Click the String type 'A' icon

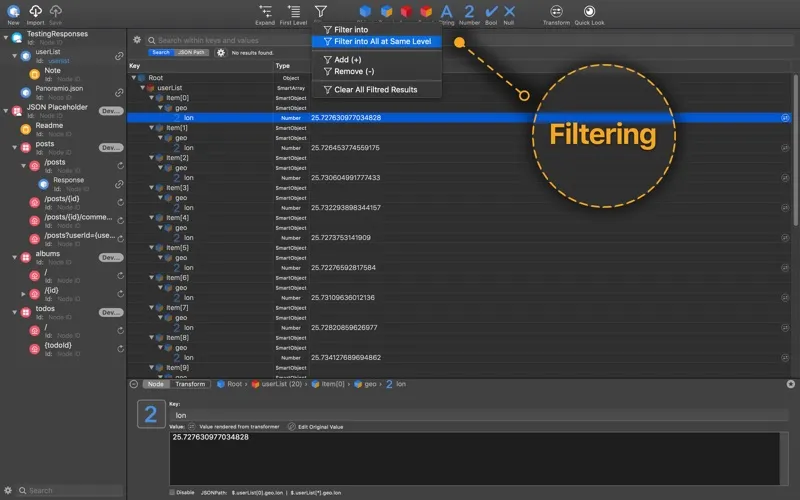[x=446, y=11]
